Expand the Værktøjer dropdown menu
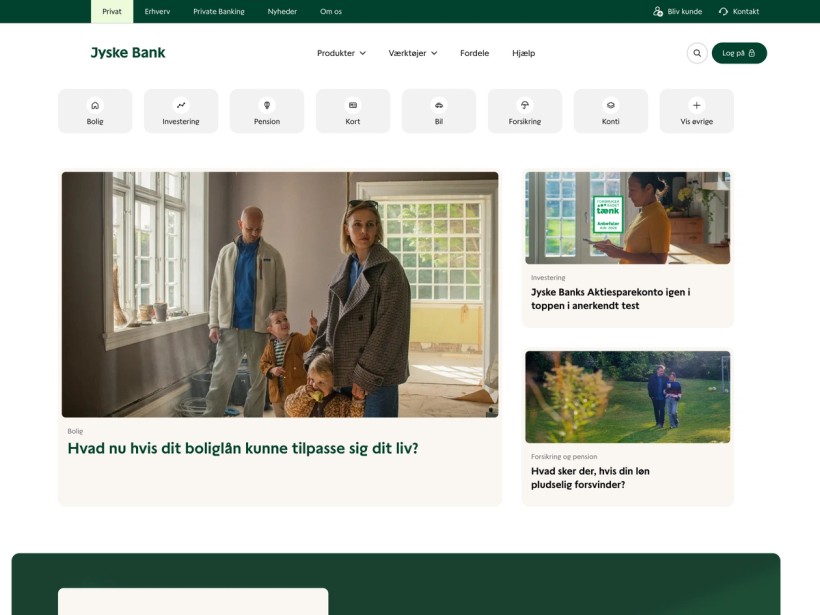Screen dimensions: 820x615 [x=413, y=53]
